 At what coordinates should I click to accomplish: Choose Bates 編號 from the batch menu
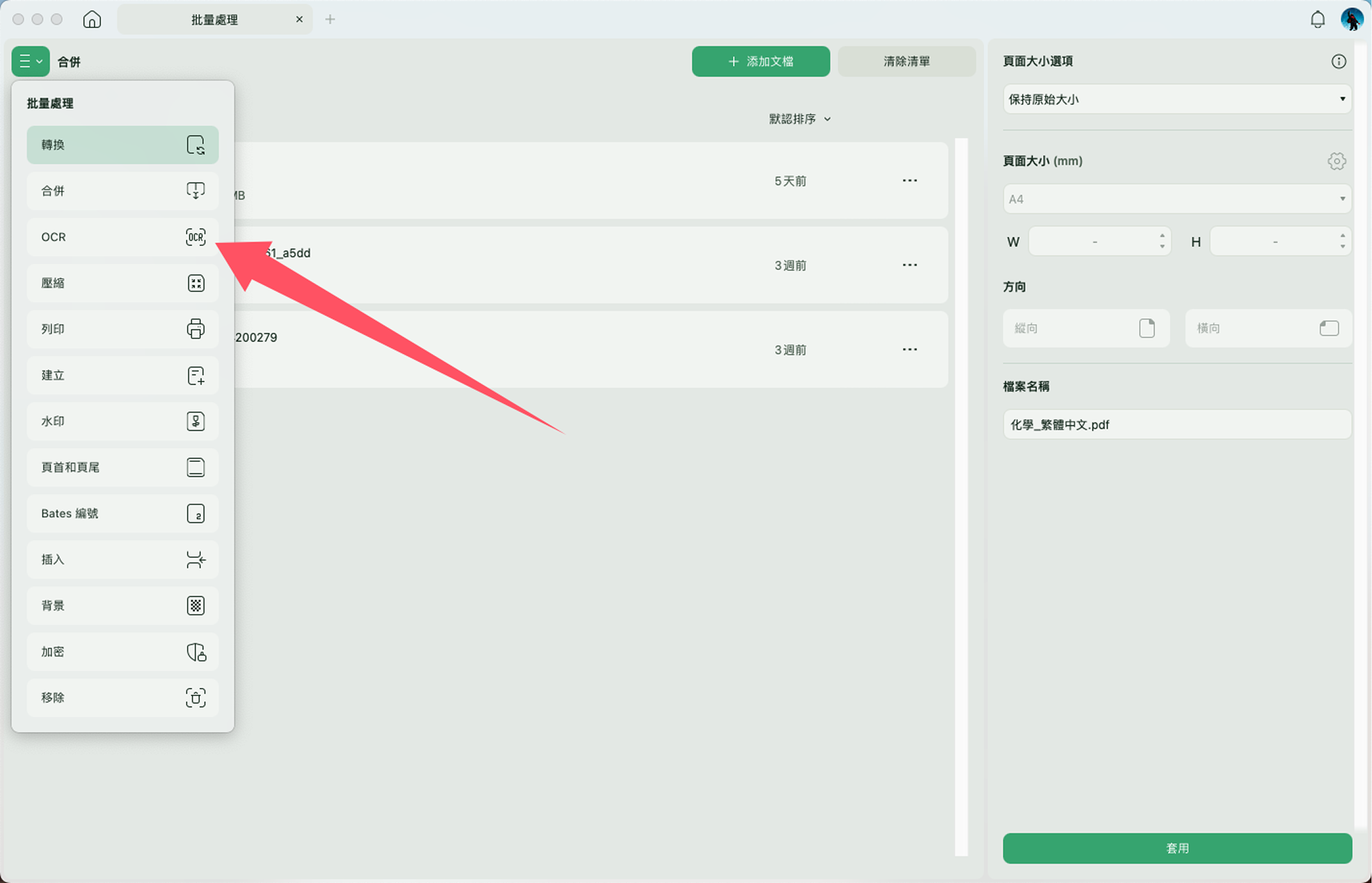tap(123, 513)
